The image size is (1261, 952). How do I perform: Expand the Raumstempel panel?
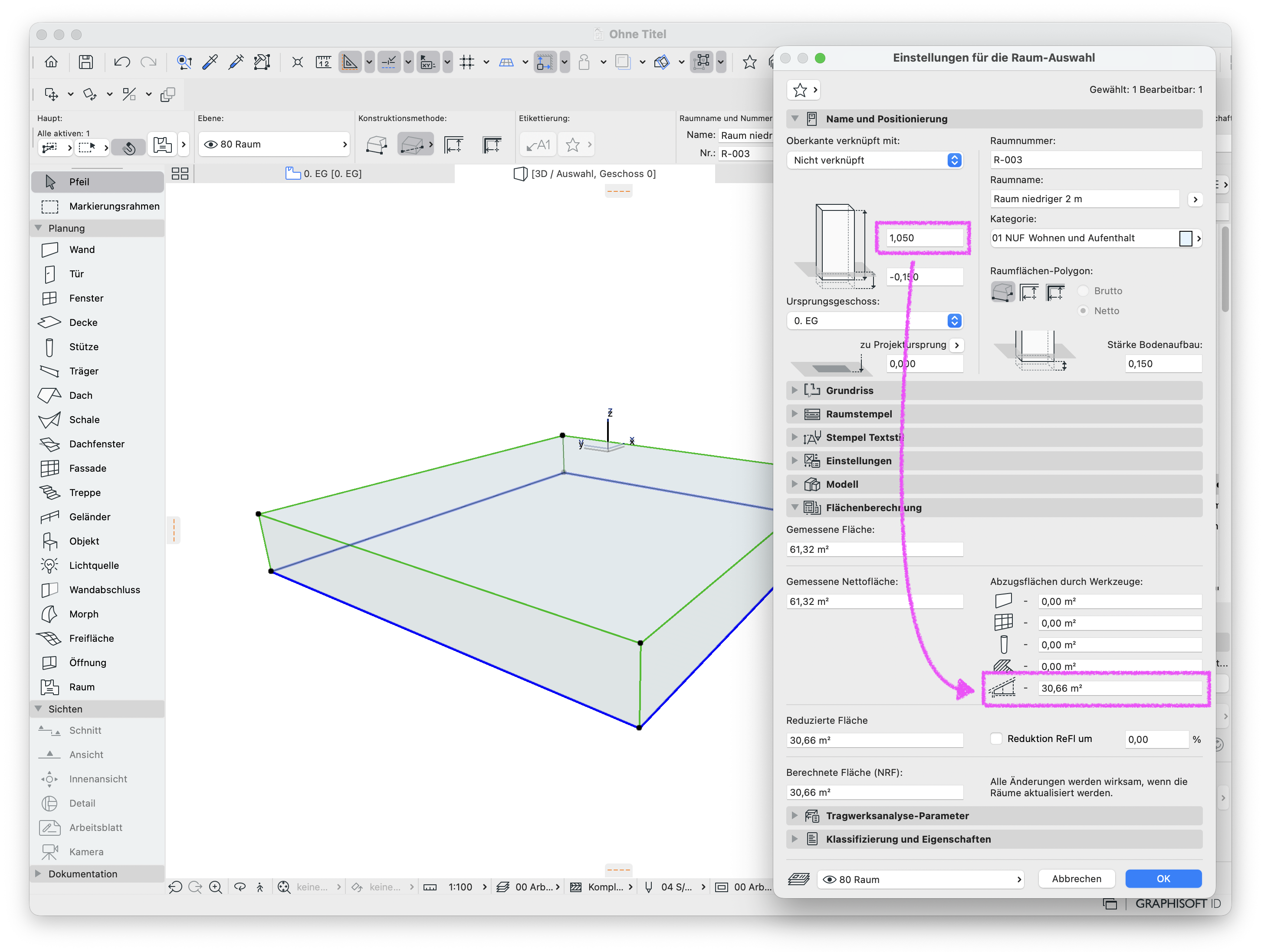tap(994, 414)
